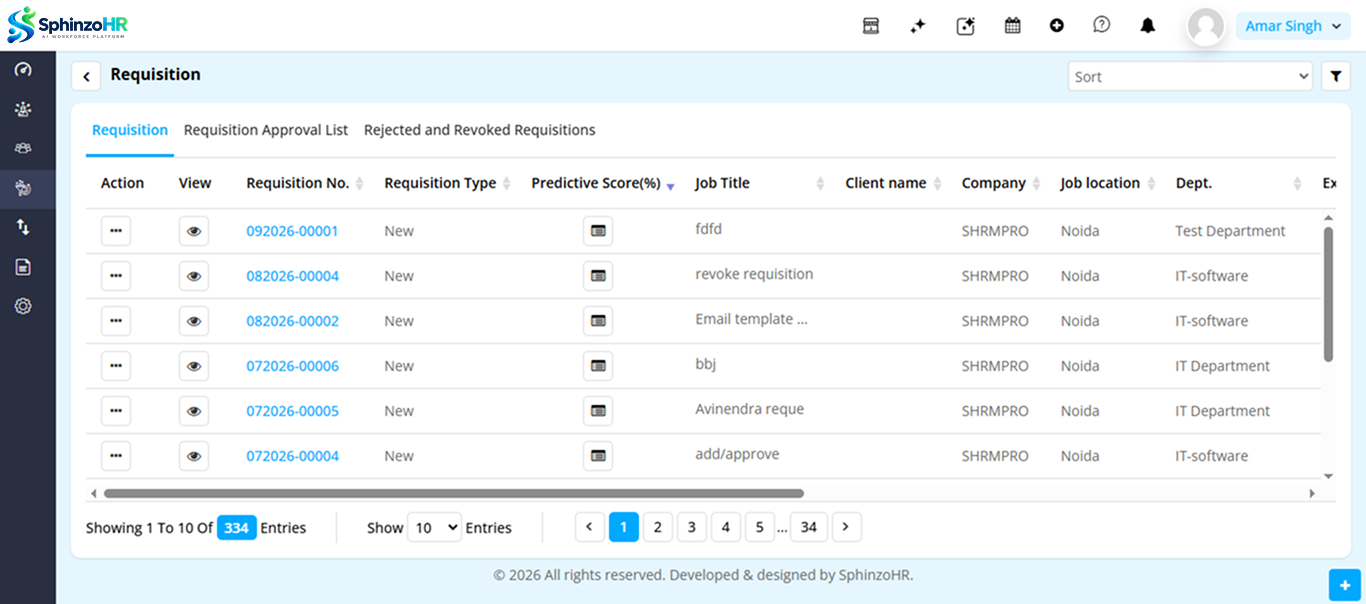1366x604 pixels.
Task: Go to next page with right arrow
Action: (x=847, y=527)
